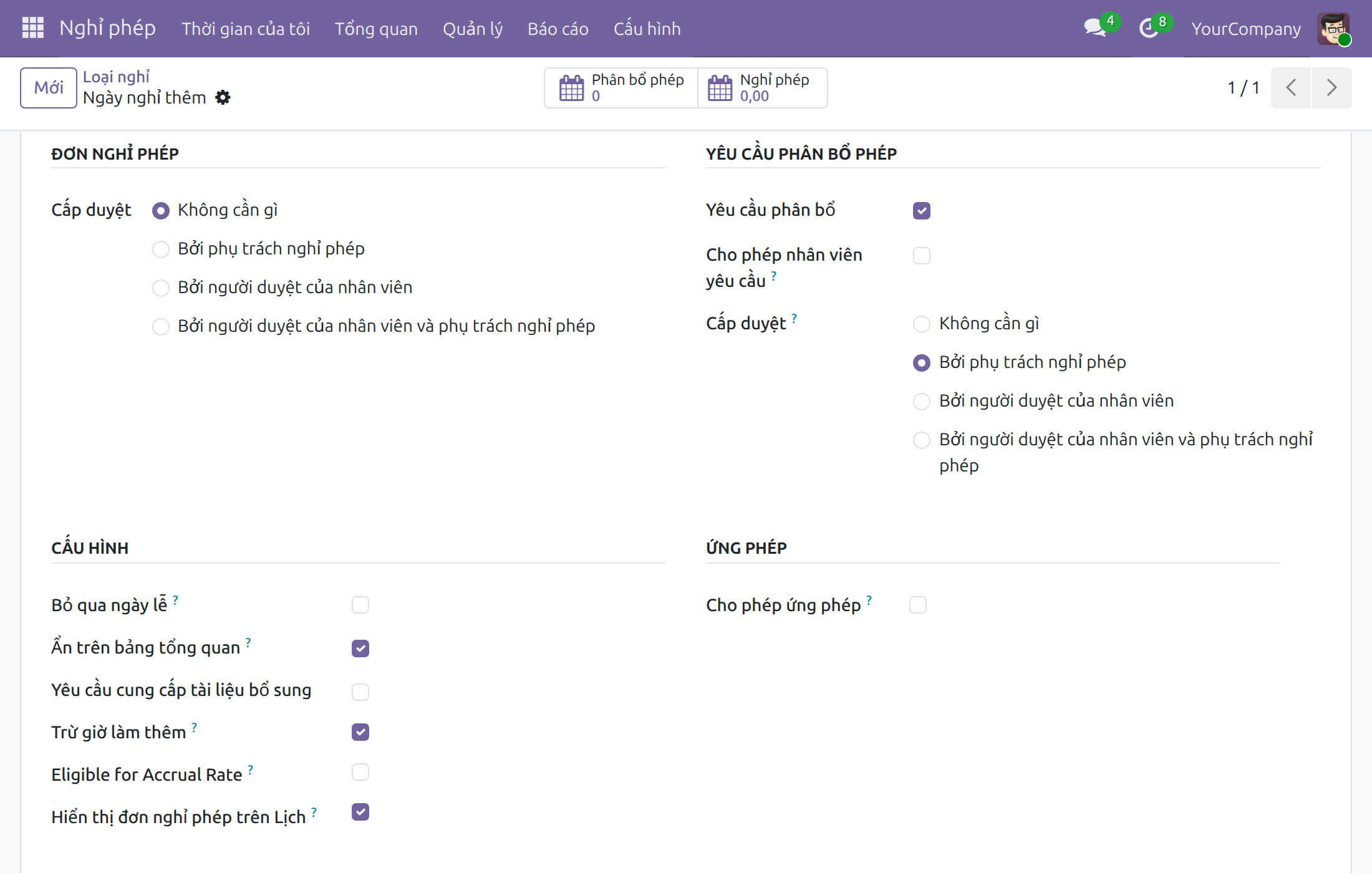The width and height of the screenshot is (1372, 873).
Task: Click the Phân bổ phép calendar icon
Action: (571, 88)
